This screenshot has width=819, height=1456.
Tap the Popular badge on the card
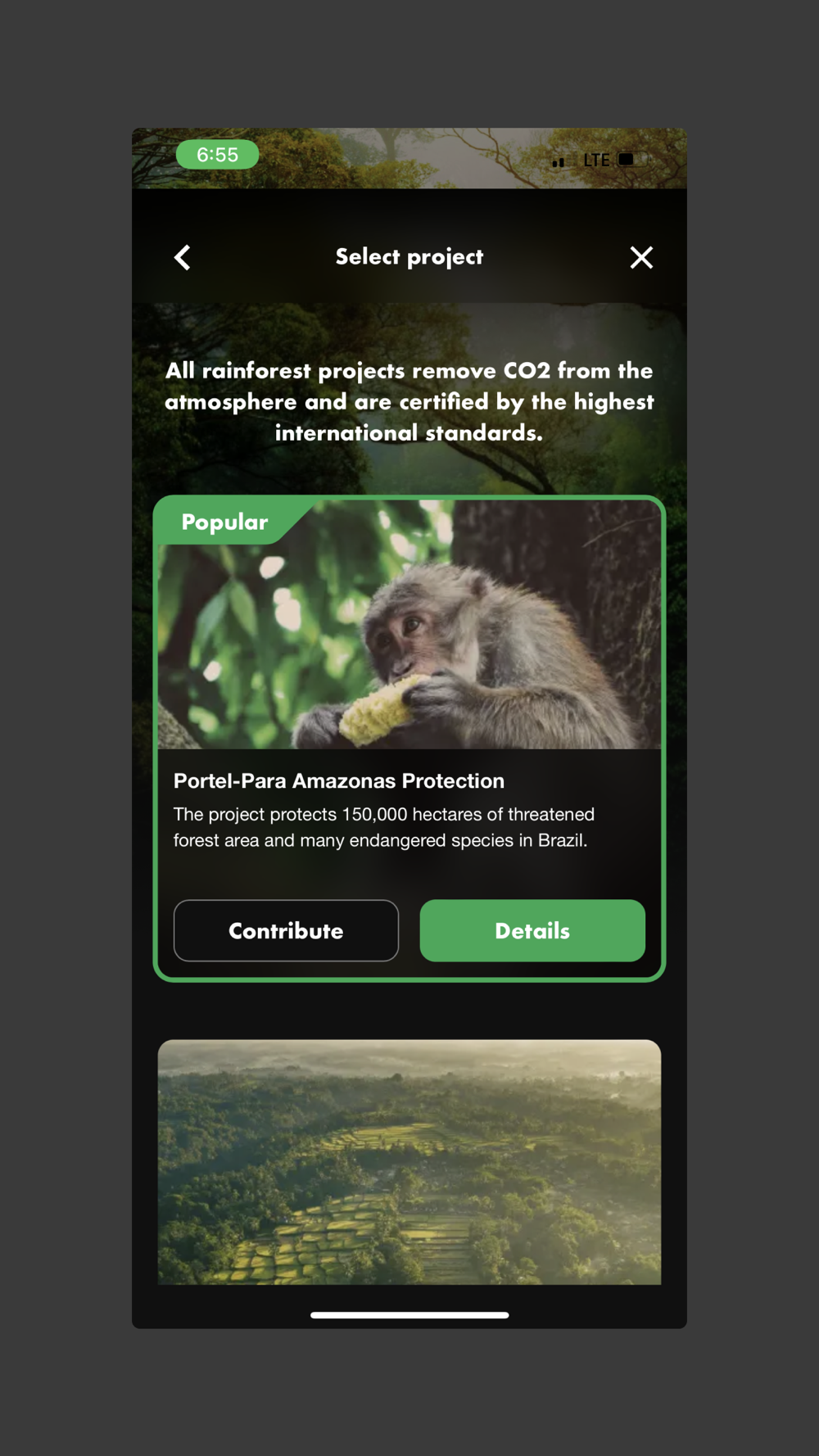click(224, 522)
